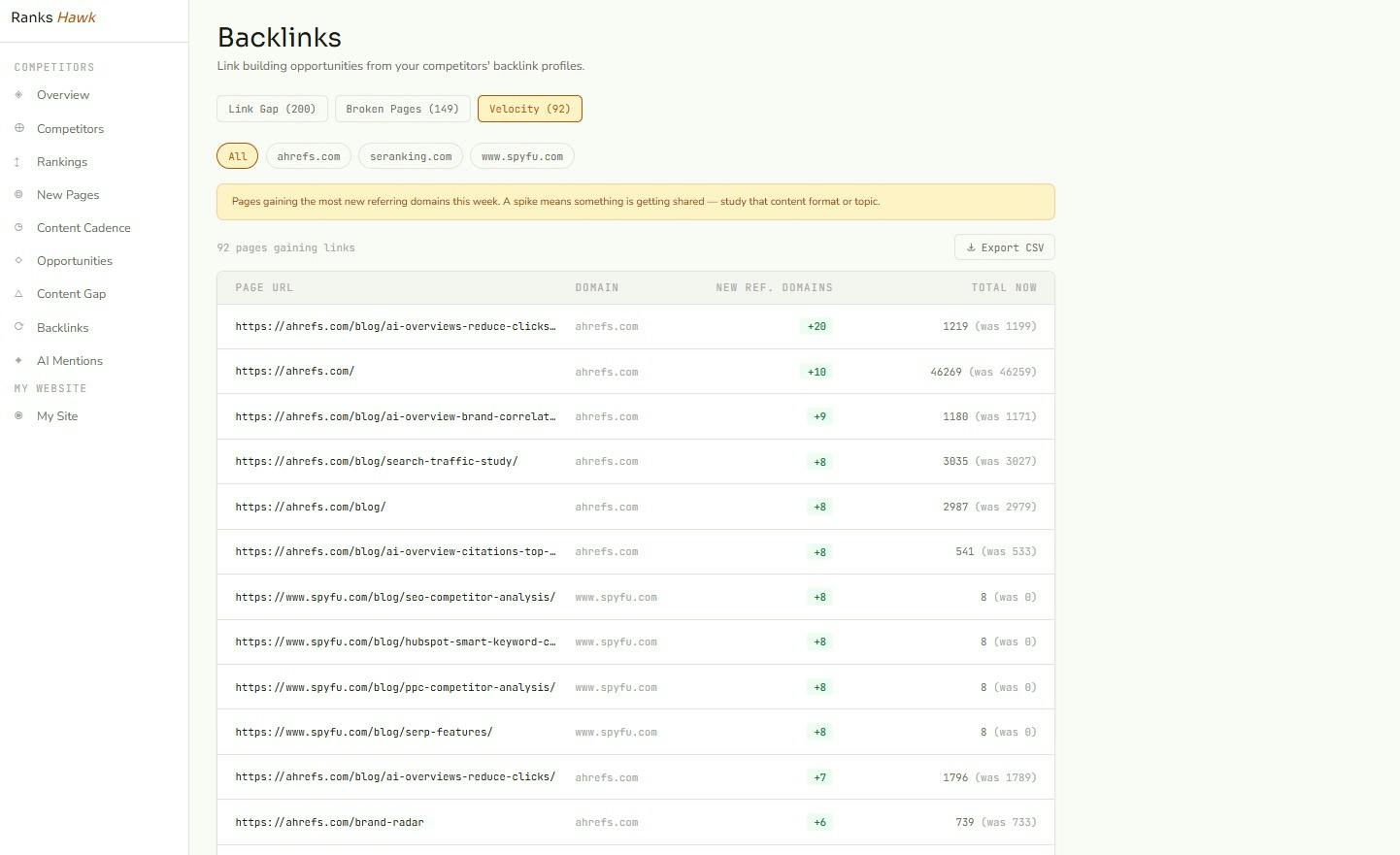Click the +6 badge on brand-radar row
Viewport: 1400px width, 855px height.
820,822
